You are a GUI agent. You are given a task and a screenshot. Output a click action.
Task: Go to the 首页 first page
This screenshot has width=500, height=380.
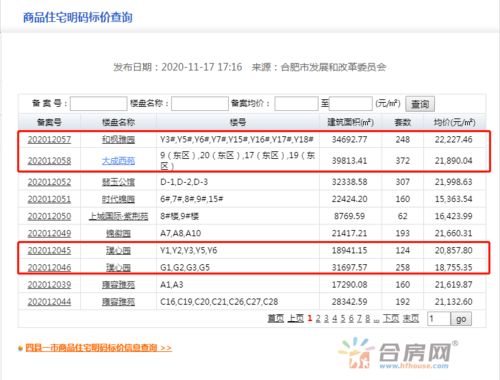click(276, 318)
